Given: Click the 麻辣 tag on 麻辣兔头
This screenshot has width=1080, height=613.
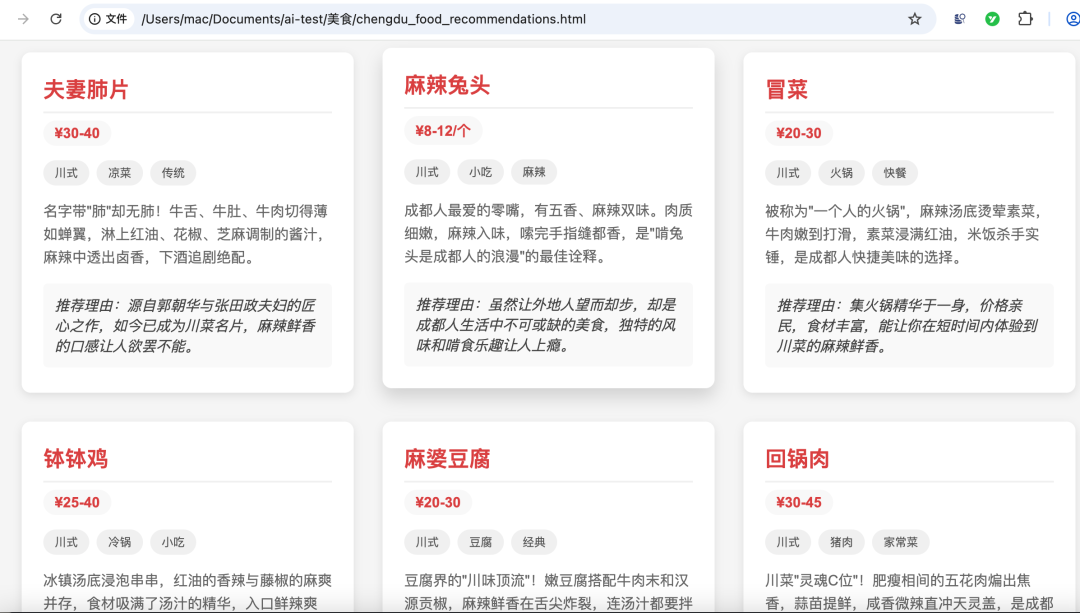Looking at the screenshot, I should tap(534, 172).
